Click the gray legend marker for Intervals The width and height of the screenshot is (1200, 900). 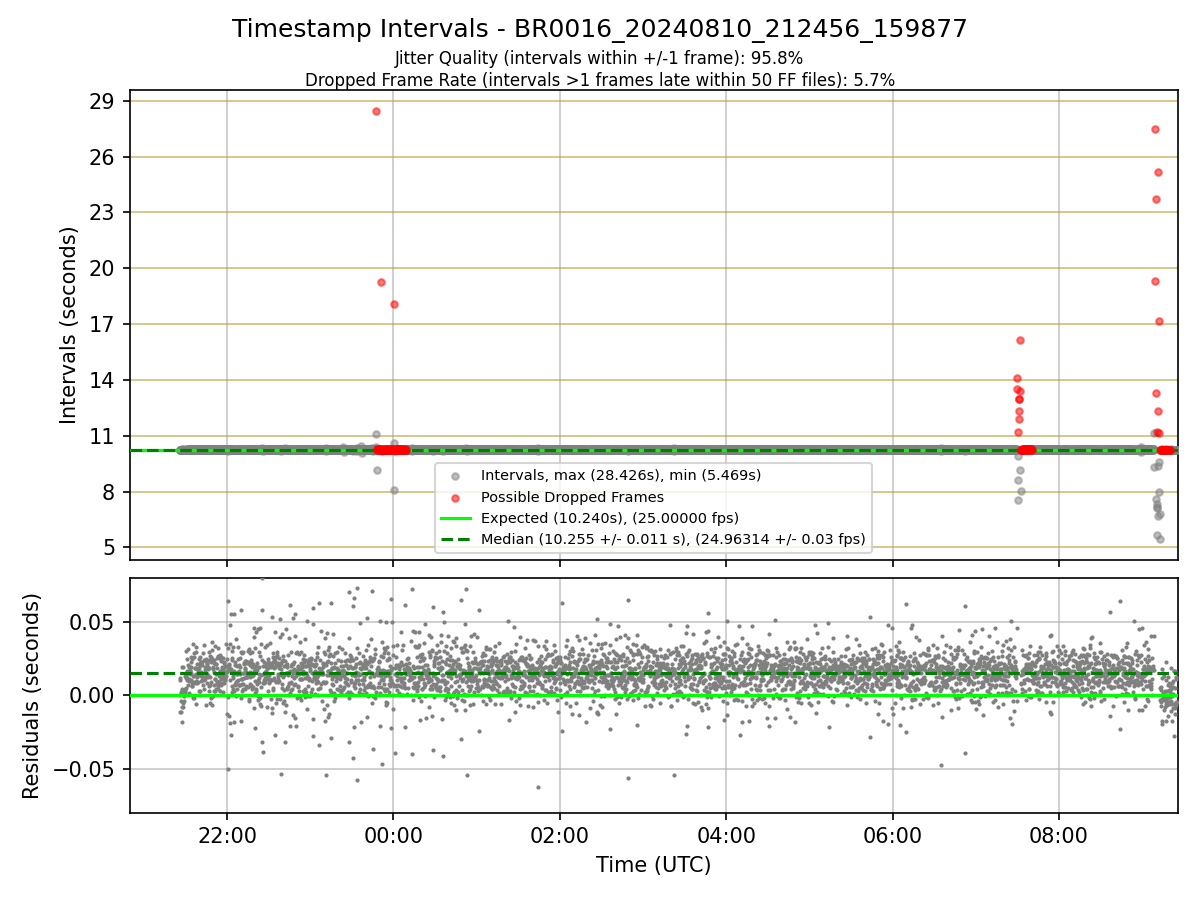[x=456, y=476]
